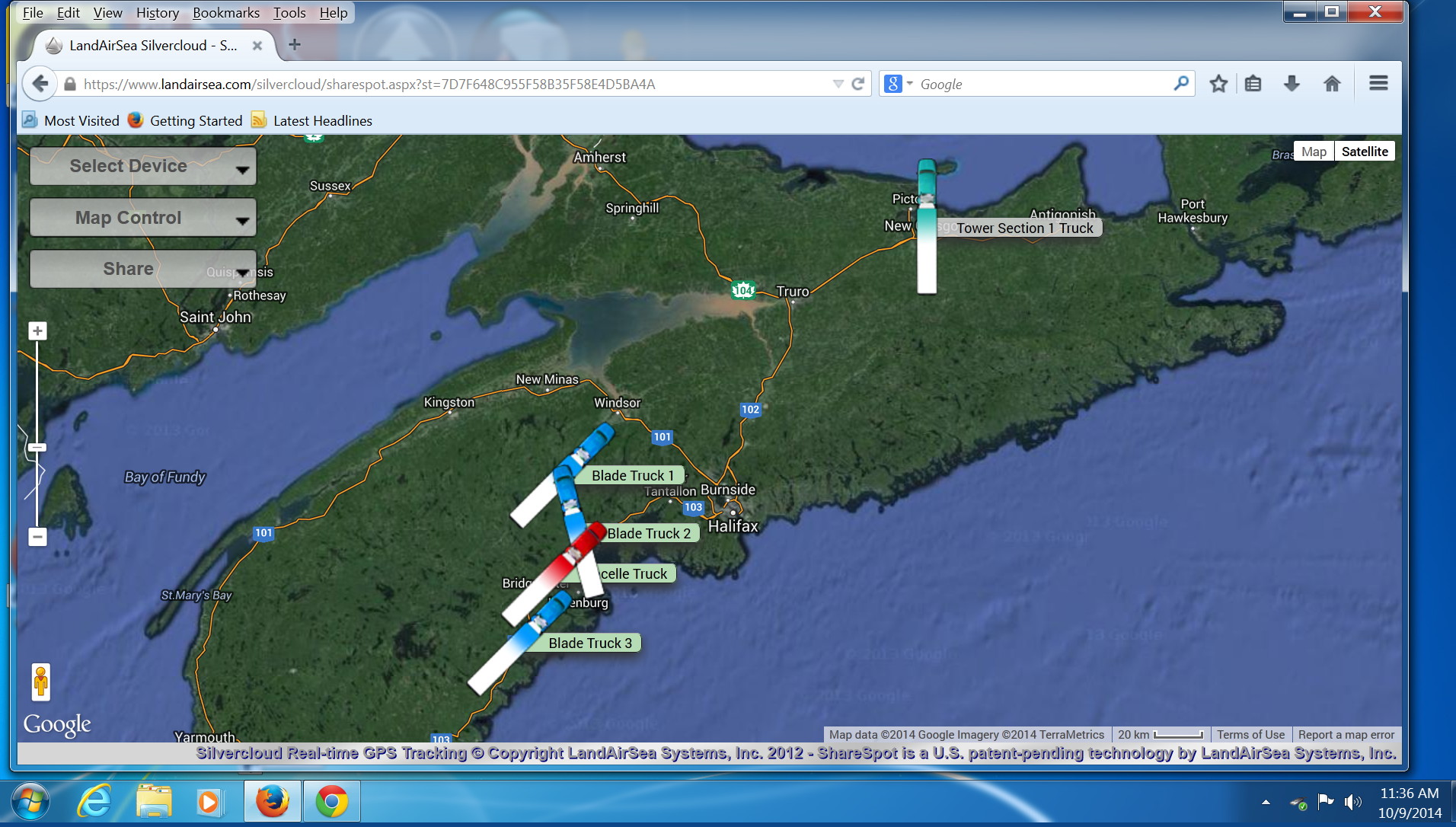Viewport: 1456px width, 827px height.
Task: Open the Tools menu
Action: click(x=289, y=13)
